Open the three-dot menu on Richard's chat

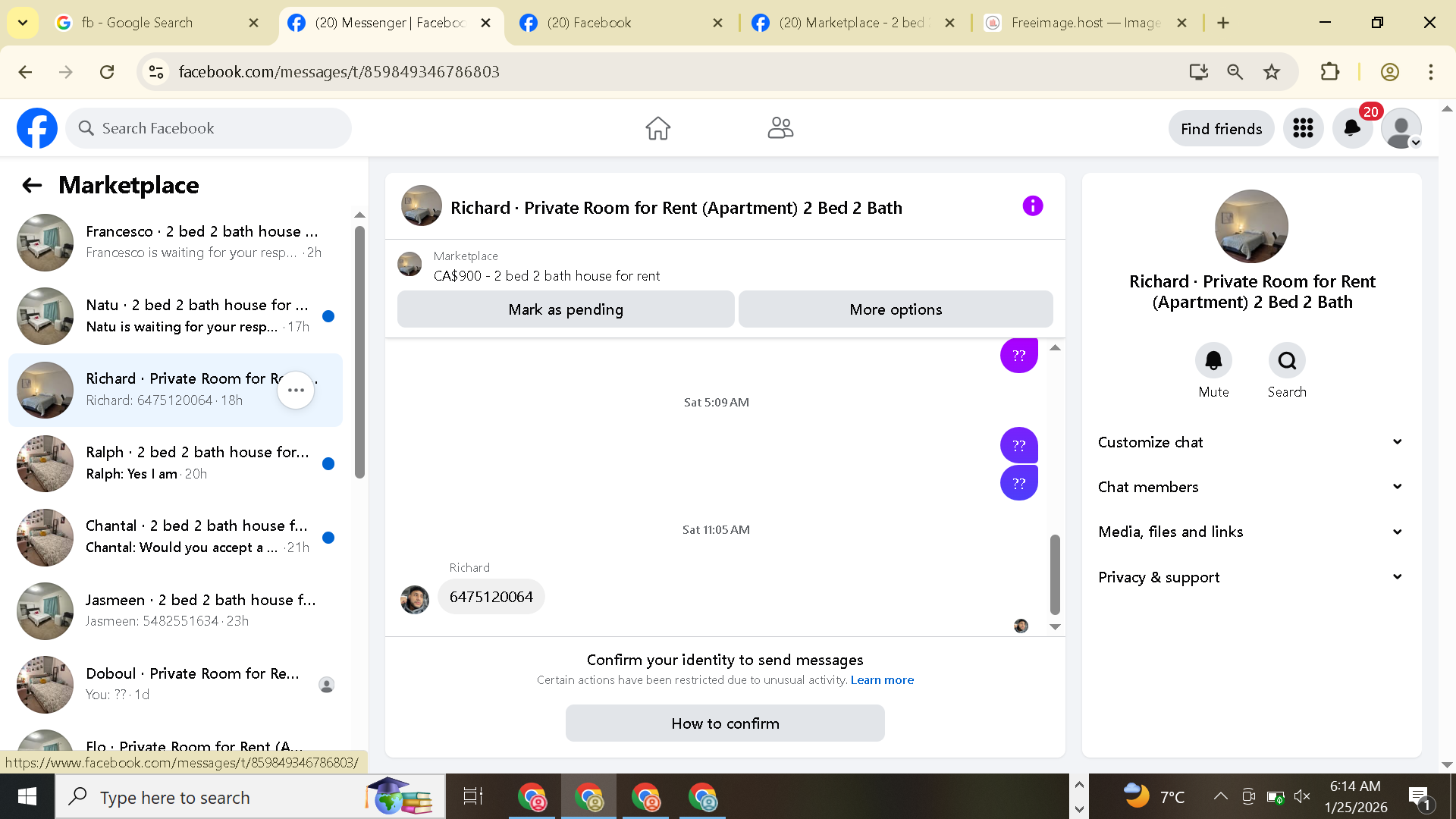pyautogui.click(x=296, y=391)
